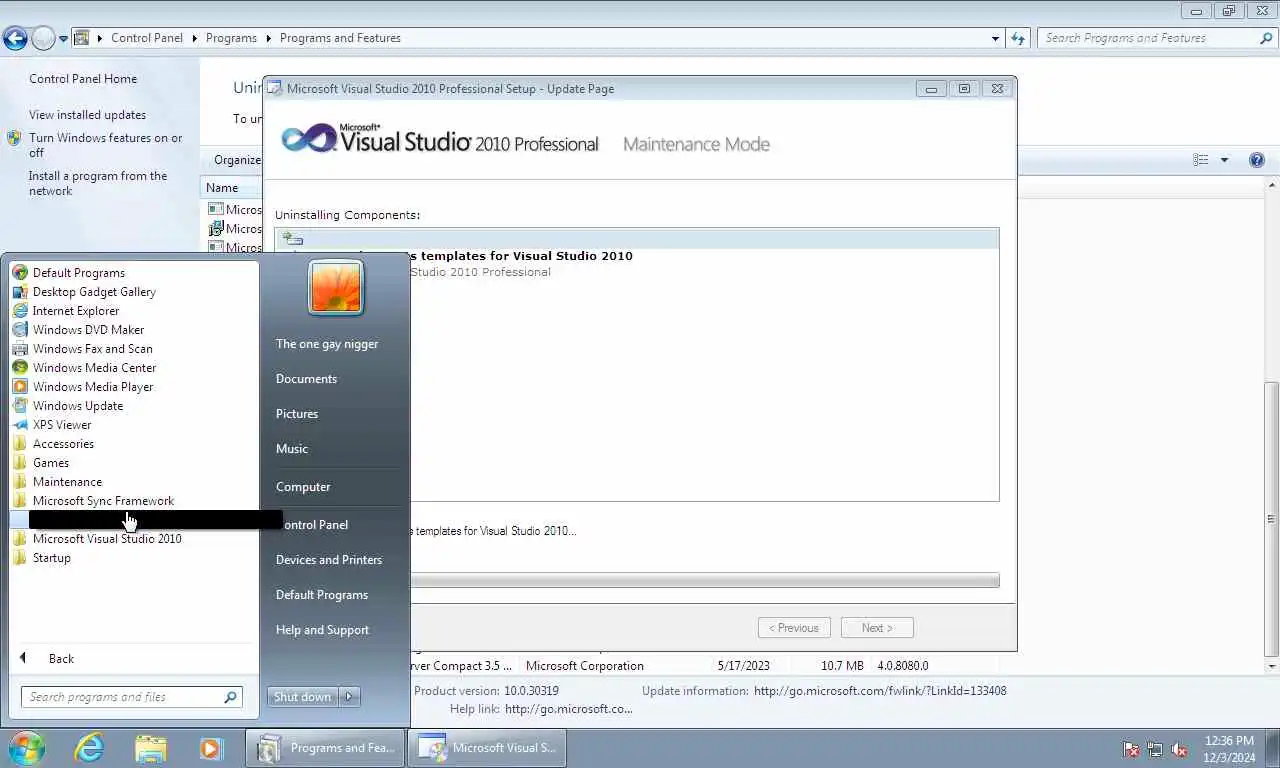Select Programs in the address breadcrumb
The image size is (1280, 768).
231,38
